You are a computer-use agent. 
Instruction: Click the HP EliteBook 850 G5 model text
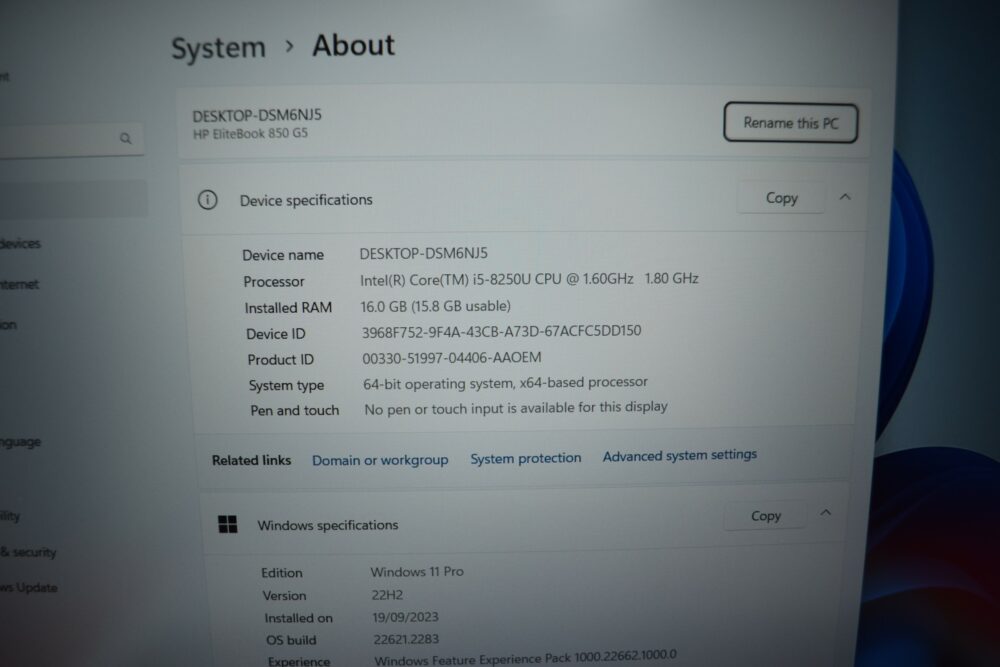(x=250, y=133)
